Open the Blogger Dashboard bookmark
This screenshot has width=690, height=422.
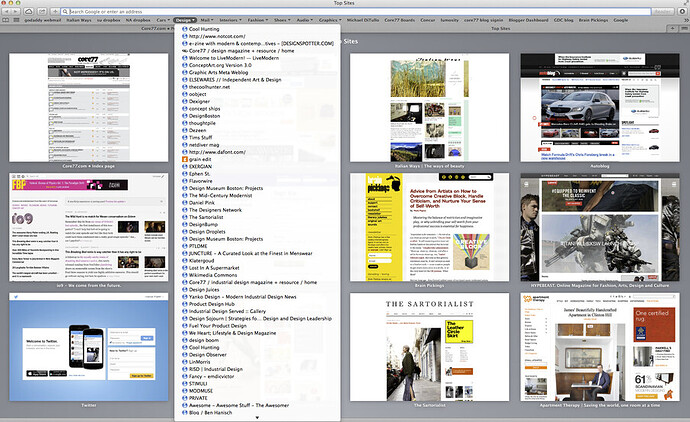[x=529, y=20]
